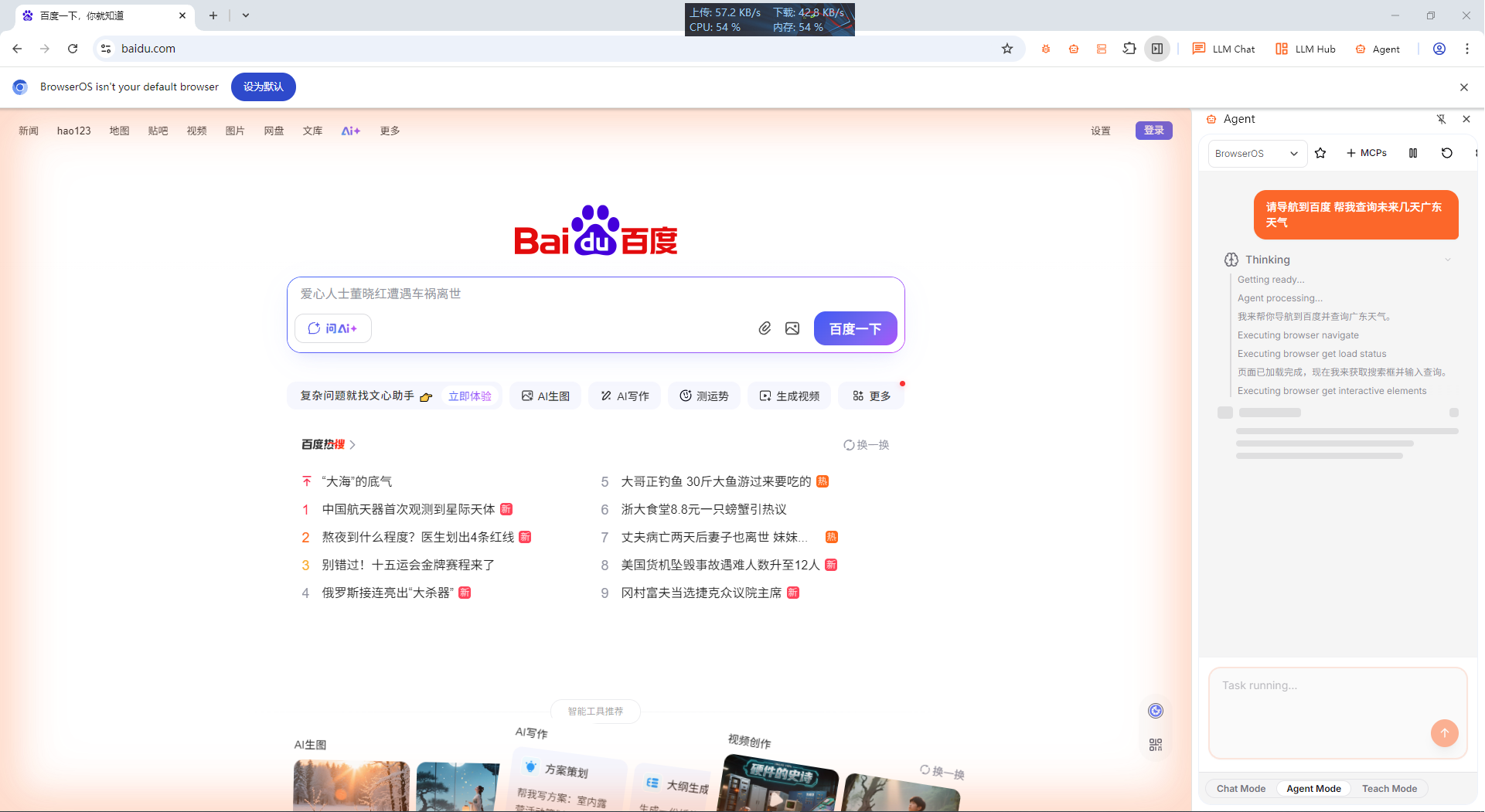Expand the tab search dropdown arrow

[x=246, y=15]
